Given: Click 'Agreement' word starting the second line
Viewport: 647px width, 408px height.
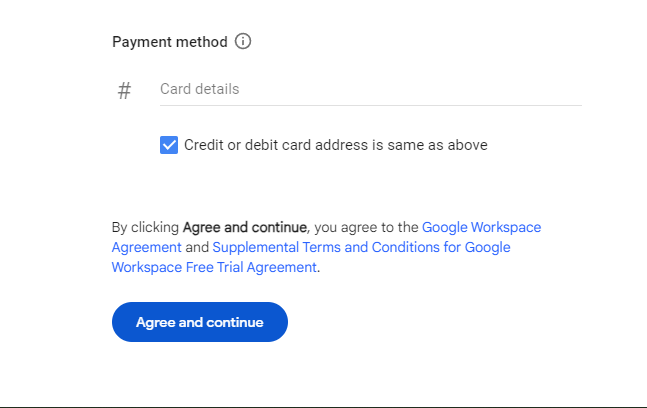Looking at the screenshot, I should tap(147, 247).
